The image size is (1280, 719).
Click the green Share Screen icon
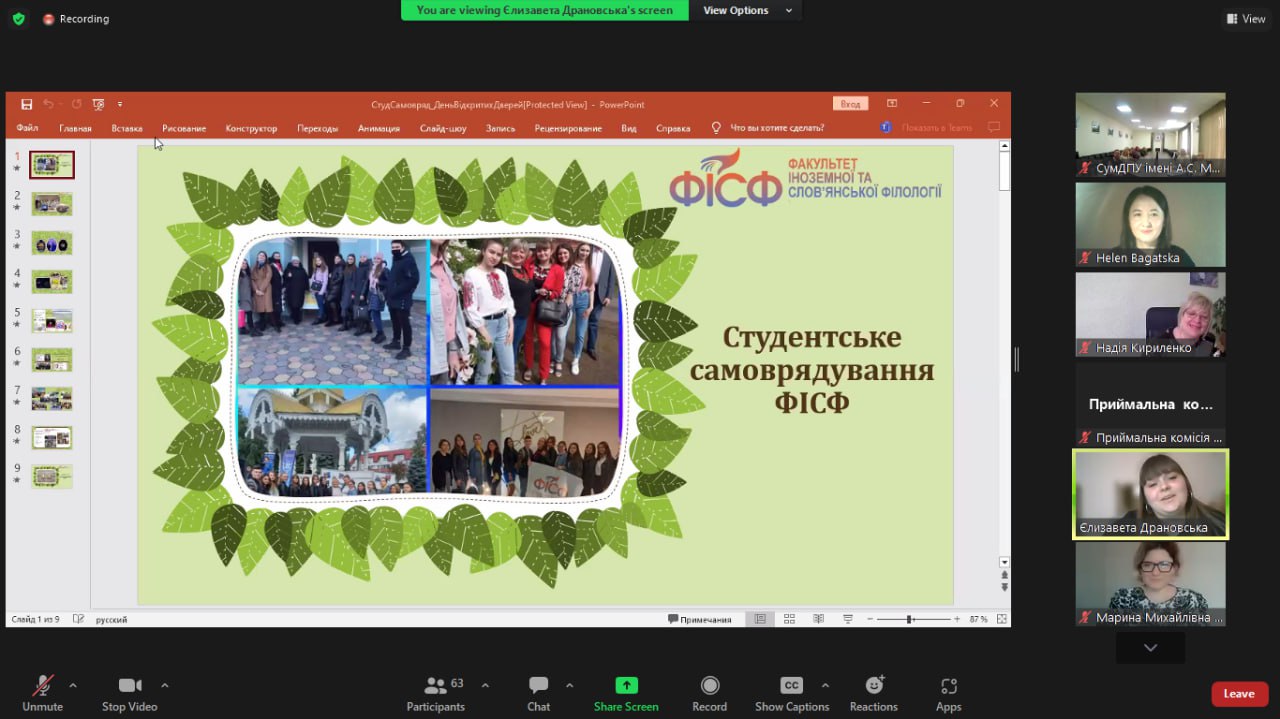click(x=626, y=685)
